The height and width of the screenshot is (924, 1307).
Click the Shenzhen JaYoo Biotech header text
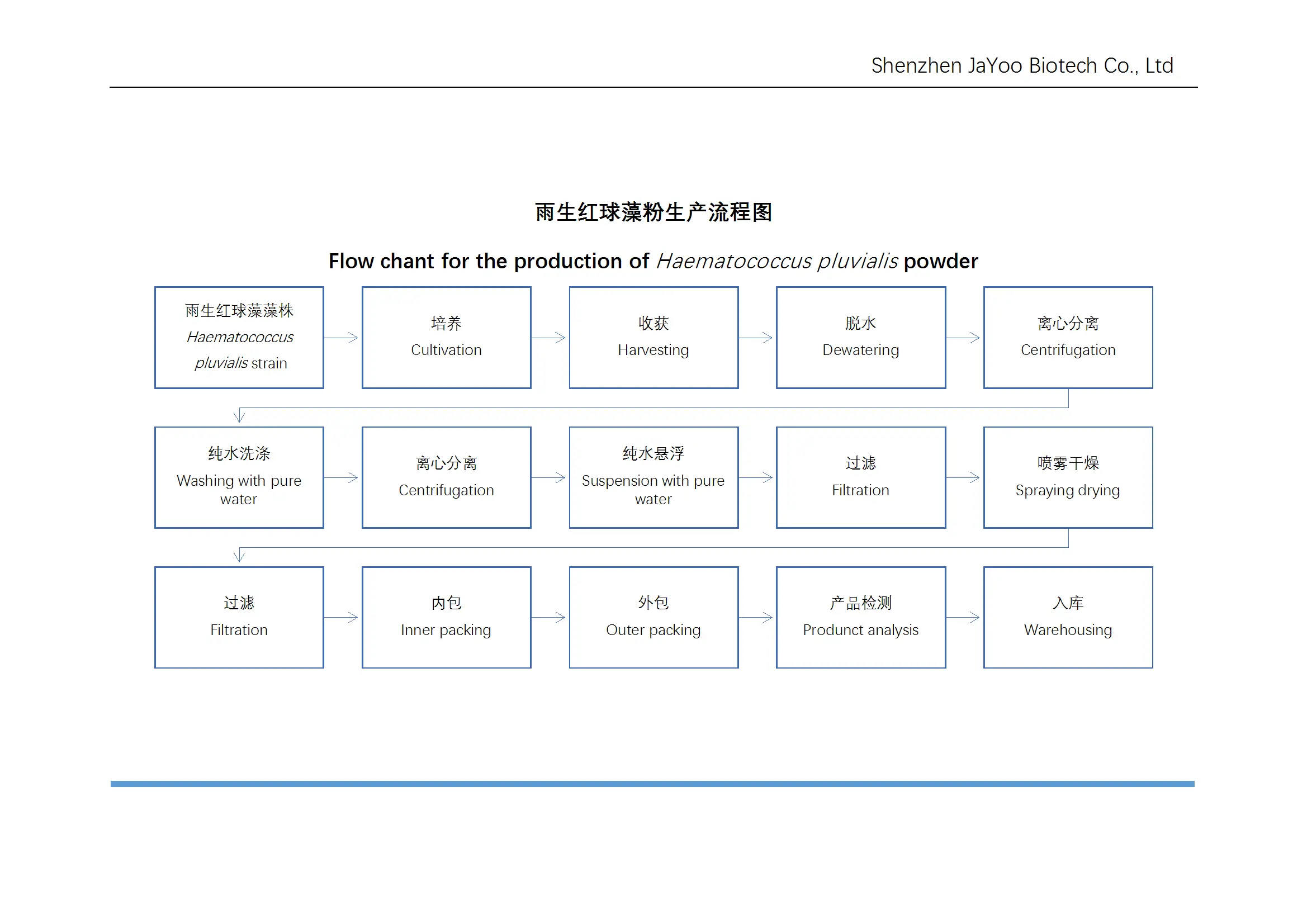tap(1022, 66)
